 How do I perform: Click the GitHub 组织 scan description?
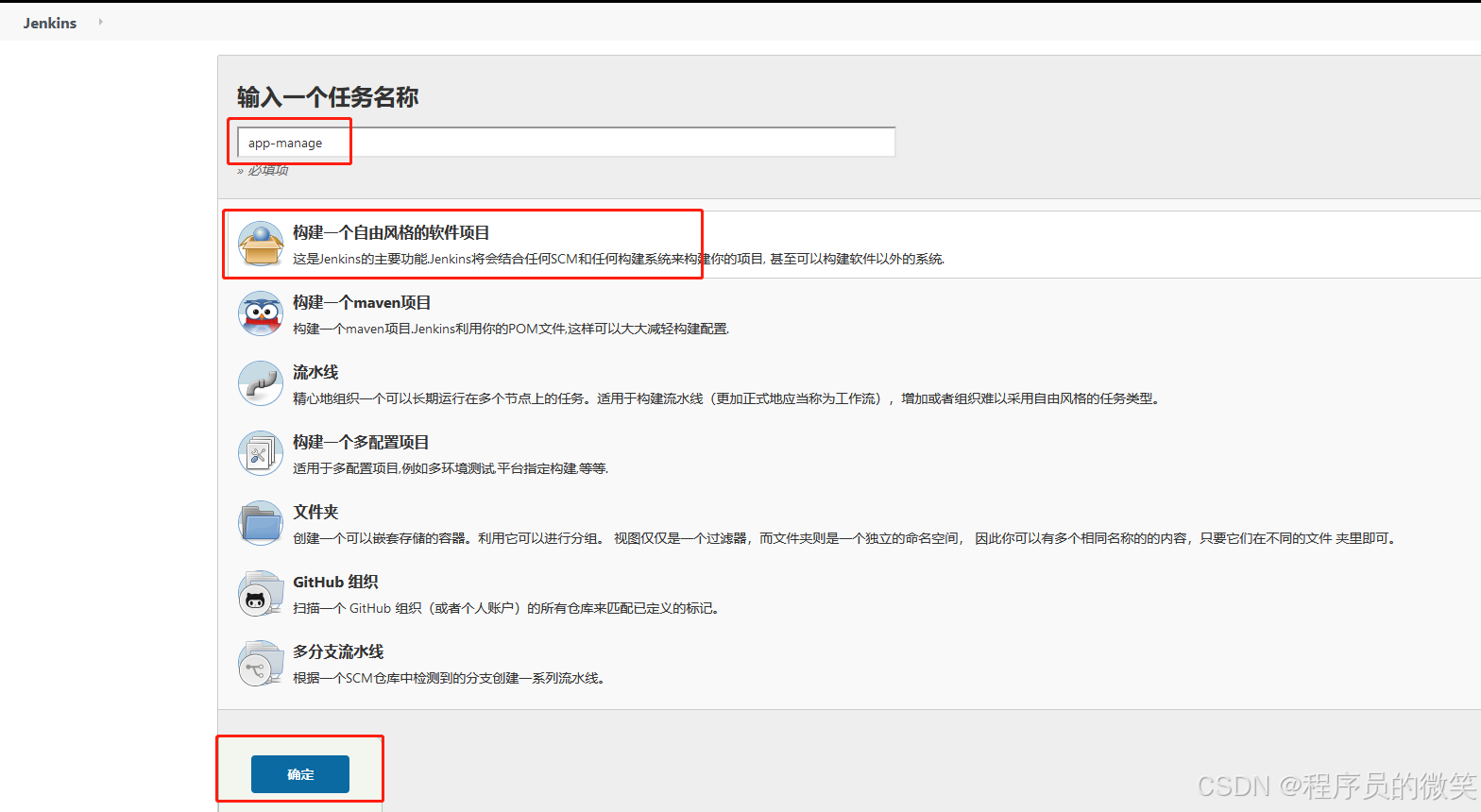point(508,608)
